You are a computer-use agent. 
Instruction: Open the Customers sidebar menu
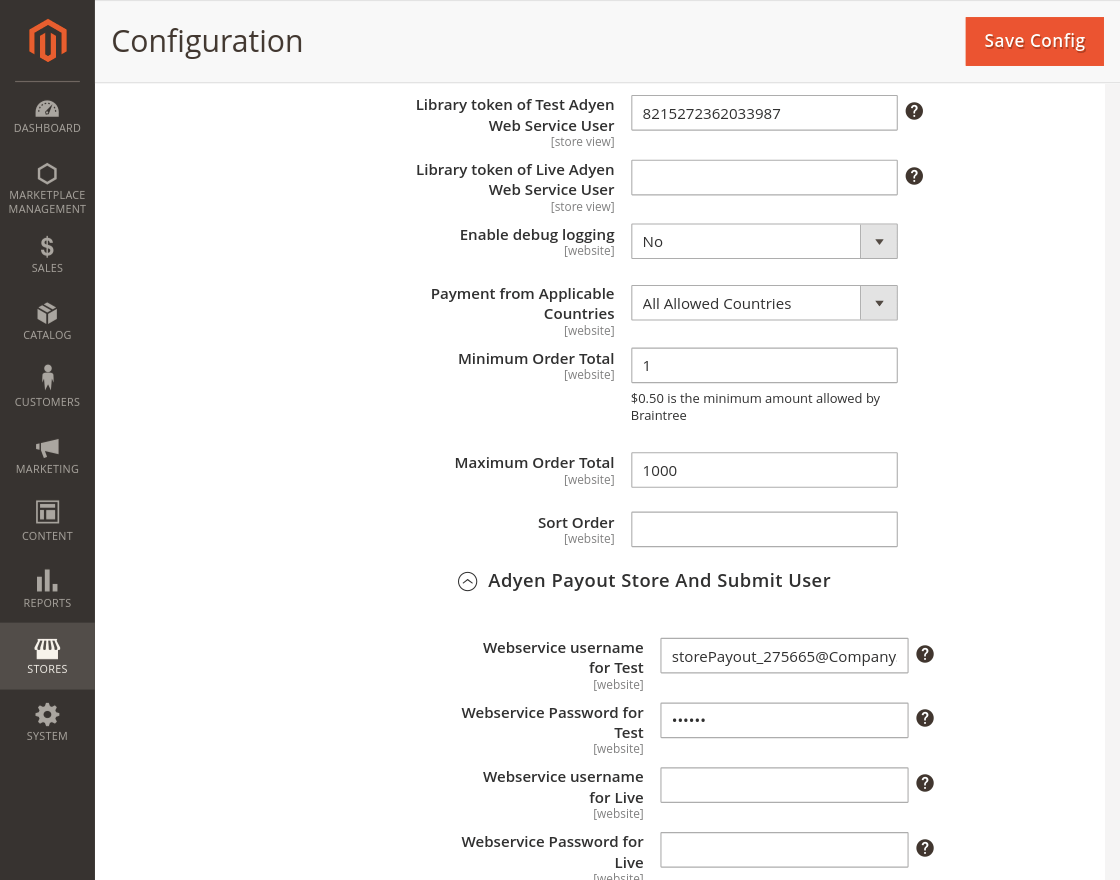click(x=47, y=388)
